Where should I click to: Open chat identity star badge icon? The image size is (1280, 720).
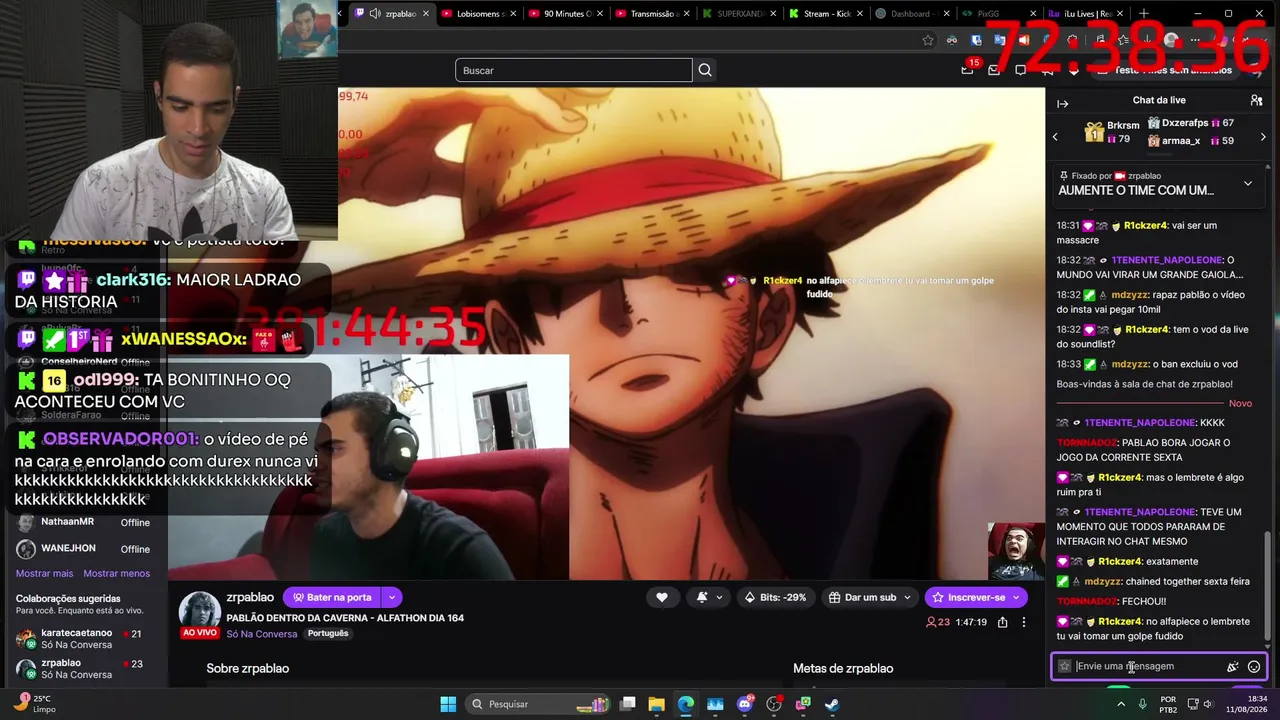pyautogui.click(x=1065, y=666)
